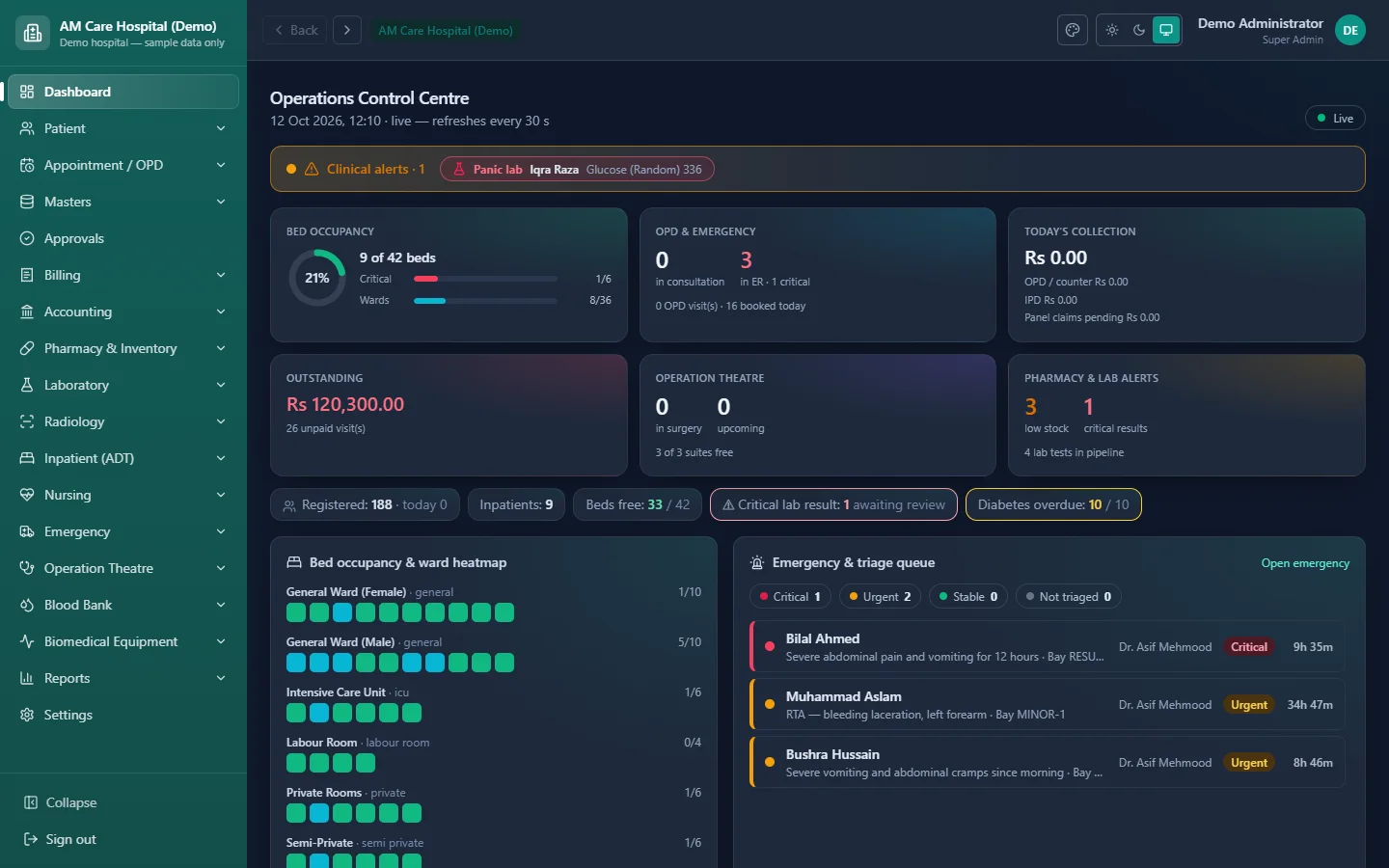Open Bilal Ahmed triage entry
The width and height of the screenshot is (1389, 868).
(x=1047, y=647)
